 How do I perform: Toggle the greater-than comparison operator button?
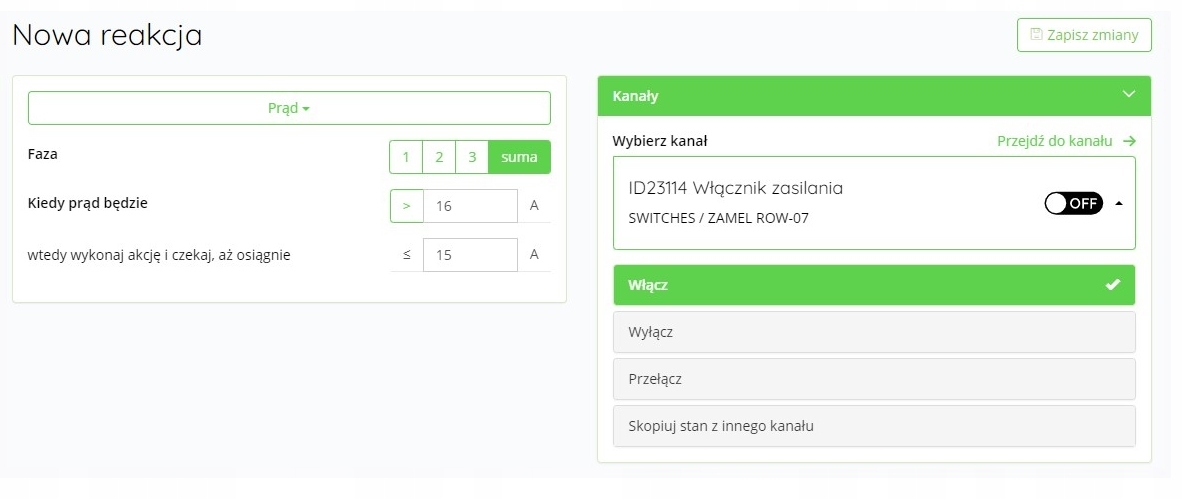coord(406,205)
